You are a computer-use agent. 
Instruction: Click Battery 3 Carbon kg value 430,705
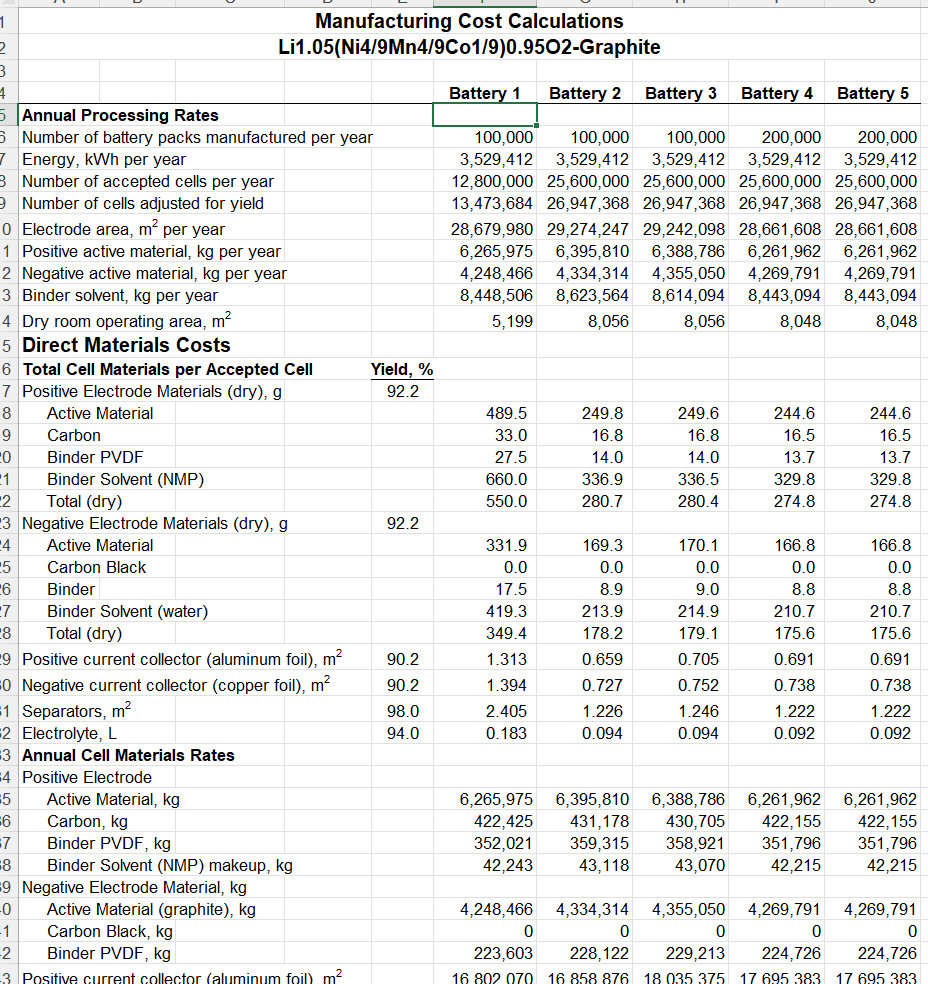pos(695,821)
